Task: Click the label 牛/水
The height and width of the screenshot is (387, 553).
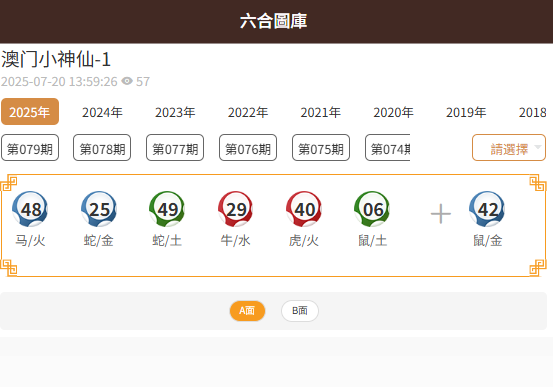Action: pyautogui.click(x=236, y=241)
